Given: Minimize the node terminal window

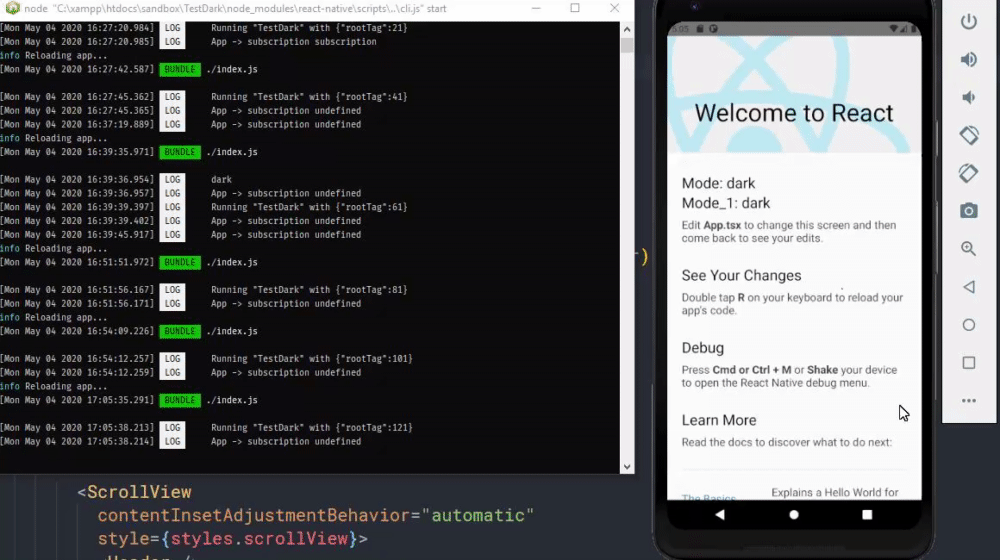Looking at the screenshot, I should coord(536,8).
